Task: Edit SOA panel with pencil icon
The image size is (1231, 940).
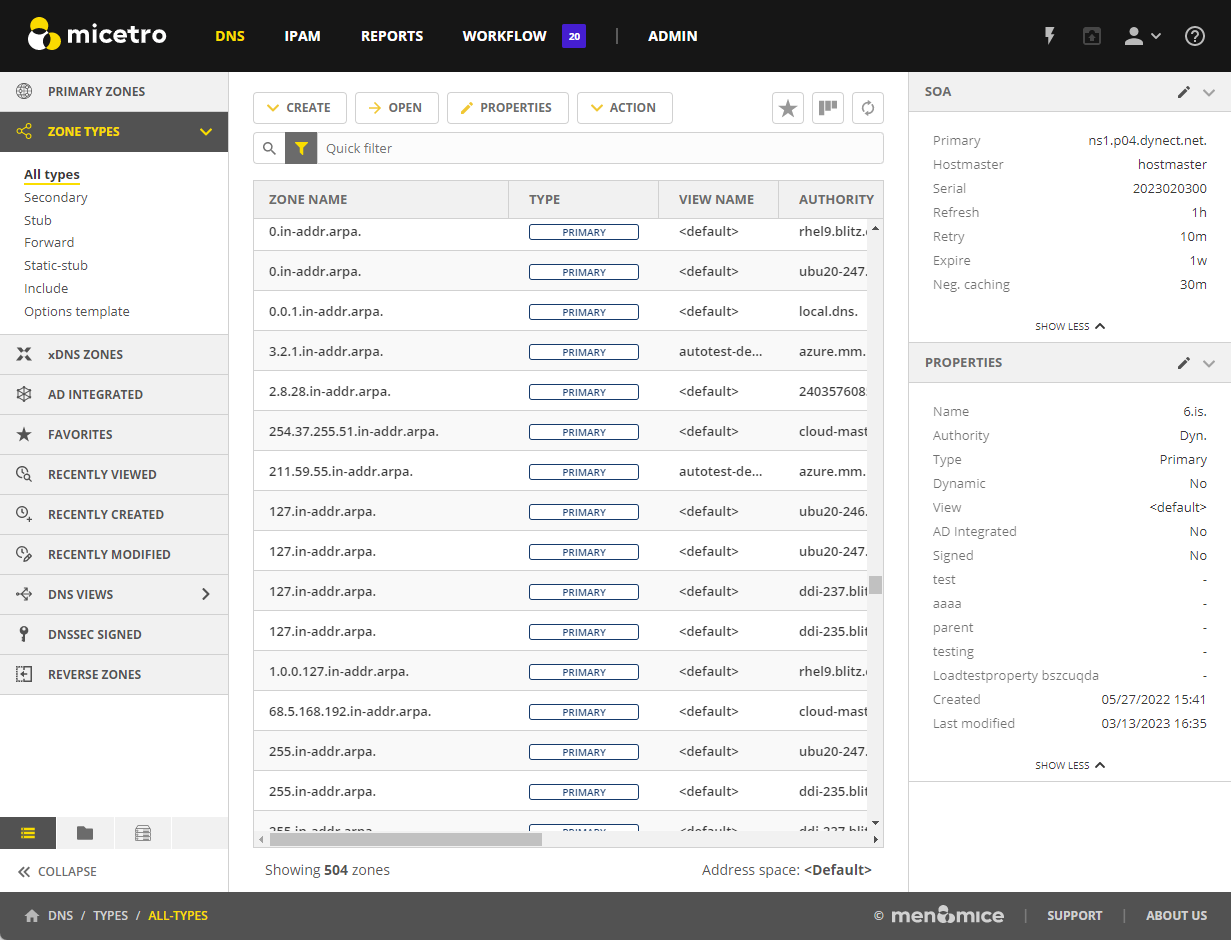Action: tap(1184, 92)
